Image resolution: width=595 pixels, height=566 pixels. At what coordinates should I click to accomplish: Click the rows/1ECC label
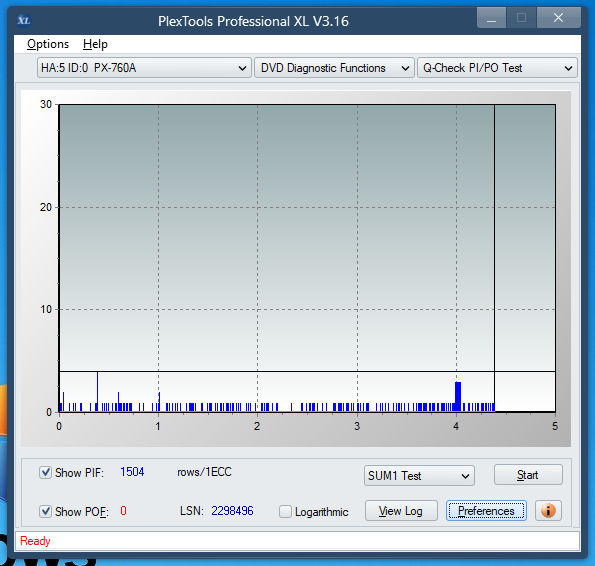click(204, 472)
